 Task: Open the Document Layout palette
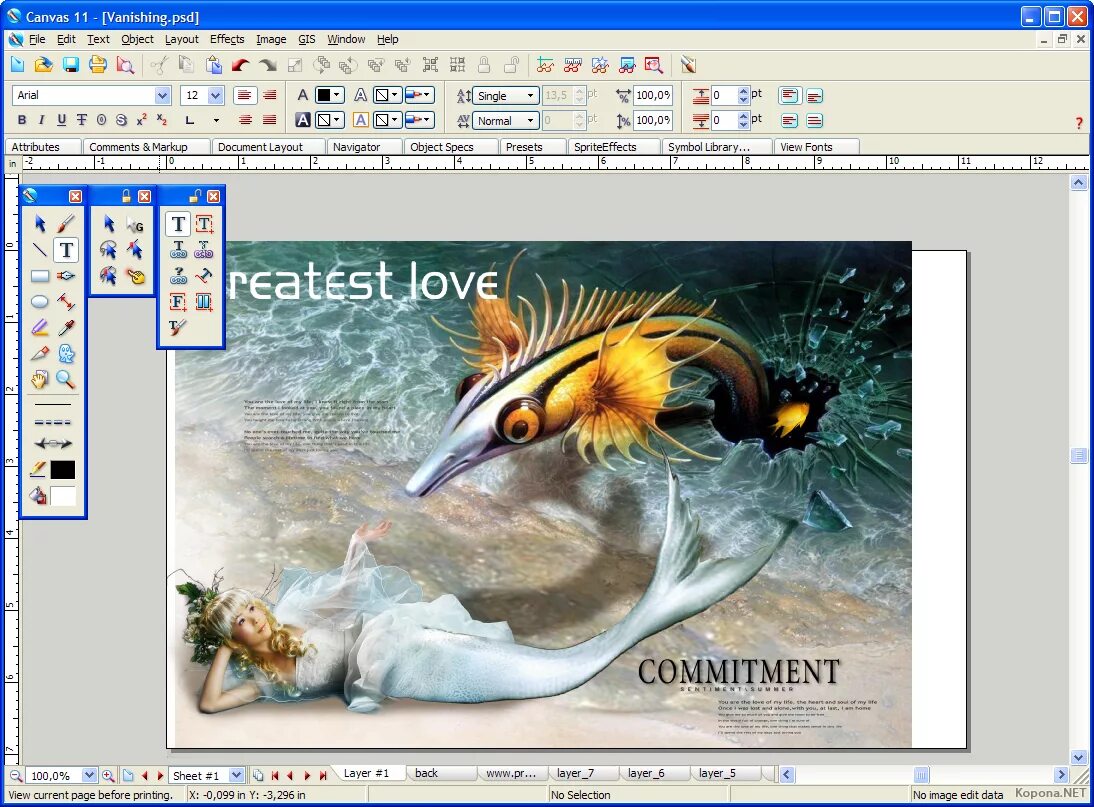pyautogui.click(x=267, y=146)
